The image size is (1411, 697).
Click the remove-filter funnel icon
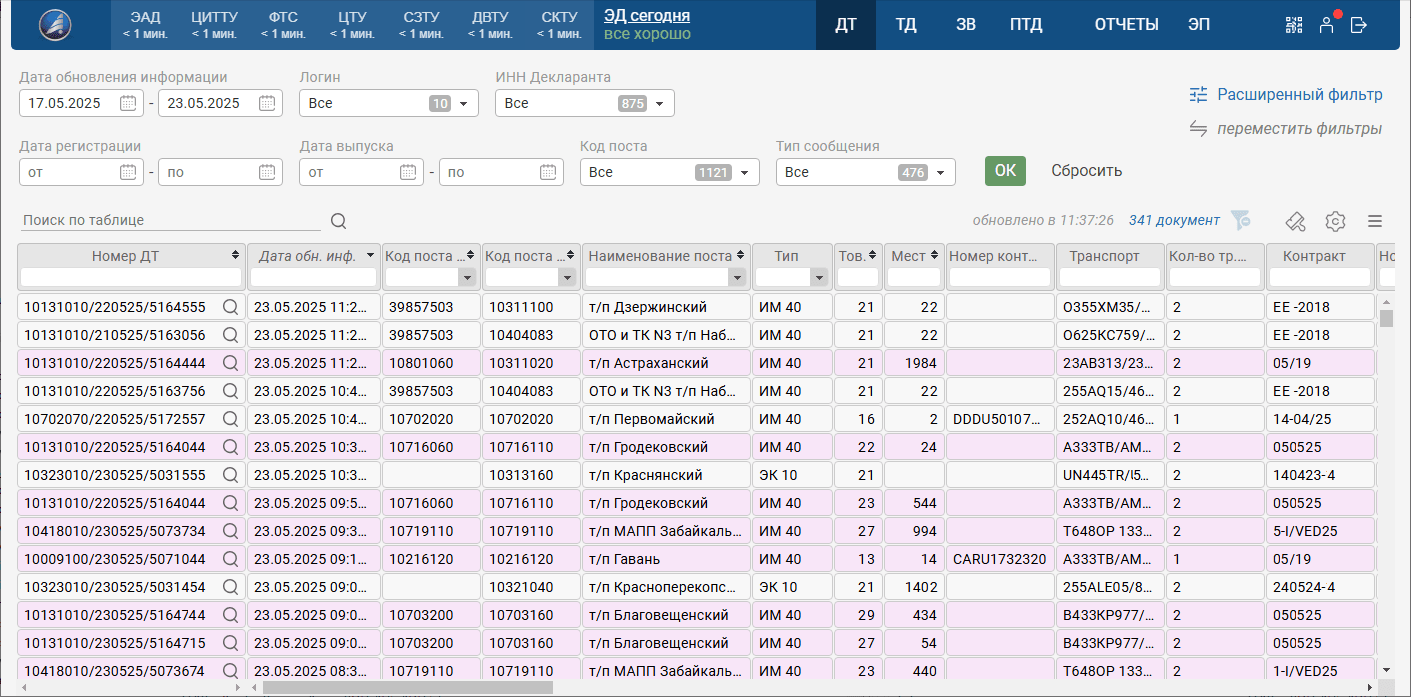1241,220
